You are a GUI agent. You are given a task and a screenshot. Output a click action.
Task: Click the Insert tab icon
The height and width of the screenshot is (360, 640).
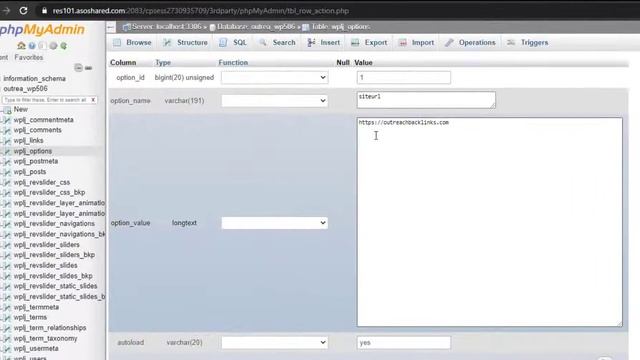(311, 42)
